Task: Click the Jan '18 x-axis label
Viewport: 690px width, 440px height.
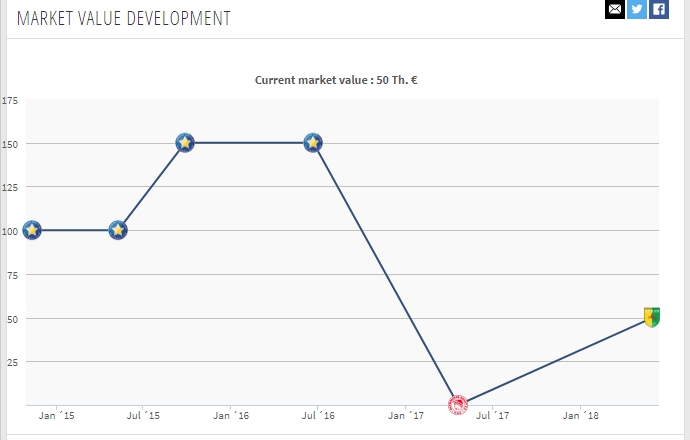Action: 581,415
